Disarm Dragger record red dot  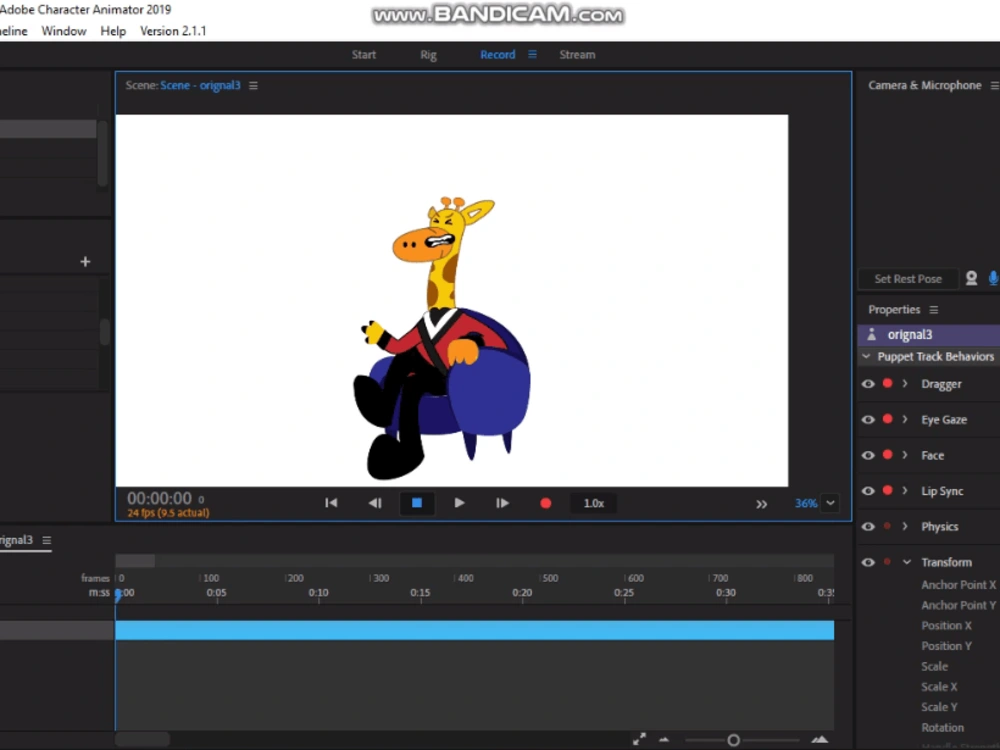887,383
